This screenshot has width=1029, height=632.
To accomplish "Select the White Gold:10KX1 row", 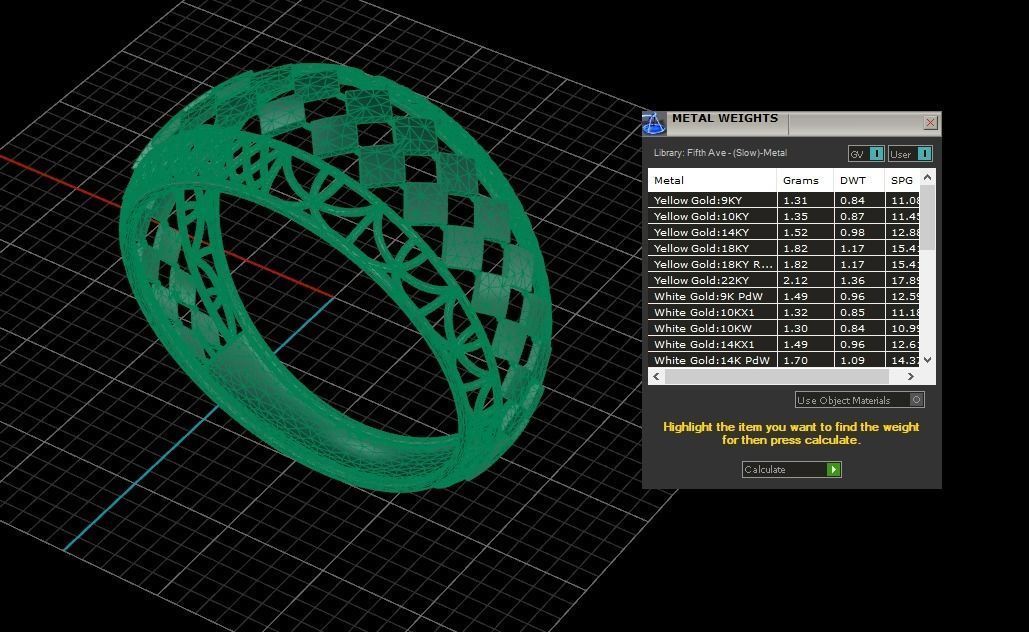I will [x=784, y=312].
